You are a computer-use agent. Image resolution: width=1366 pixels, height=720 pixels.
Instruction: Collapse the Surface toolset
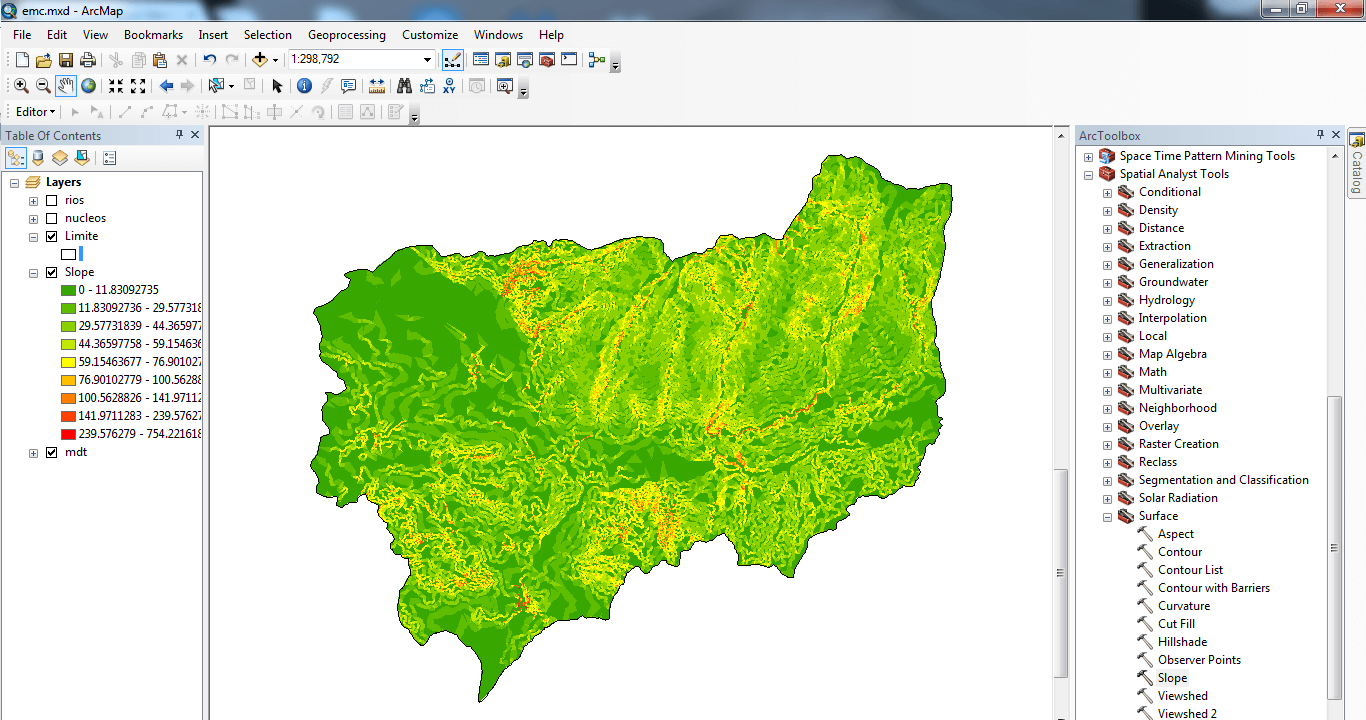1107,517
